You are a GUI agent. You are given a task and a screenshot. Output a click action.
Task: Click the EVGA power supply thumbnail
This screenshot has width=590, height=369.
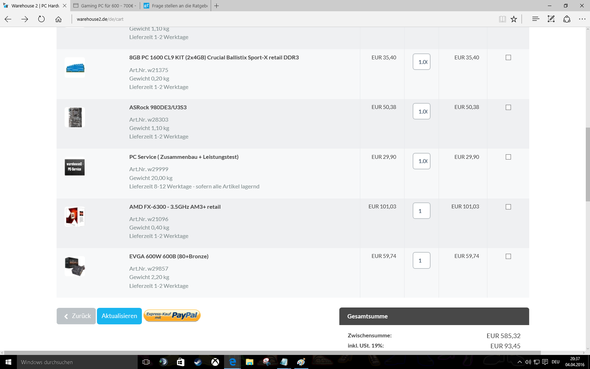(x=75, y=266)
